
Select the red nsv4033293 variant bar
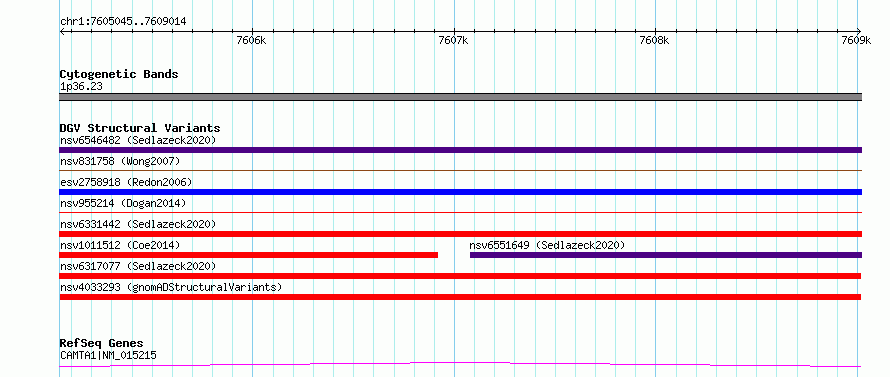(x=460, y=297)
